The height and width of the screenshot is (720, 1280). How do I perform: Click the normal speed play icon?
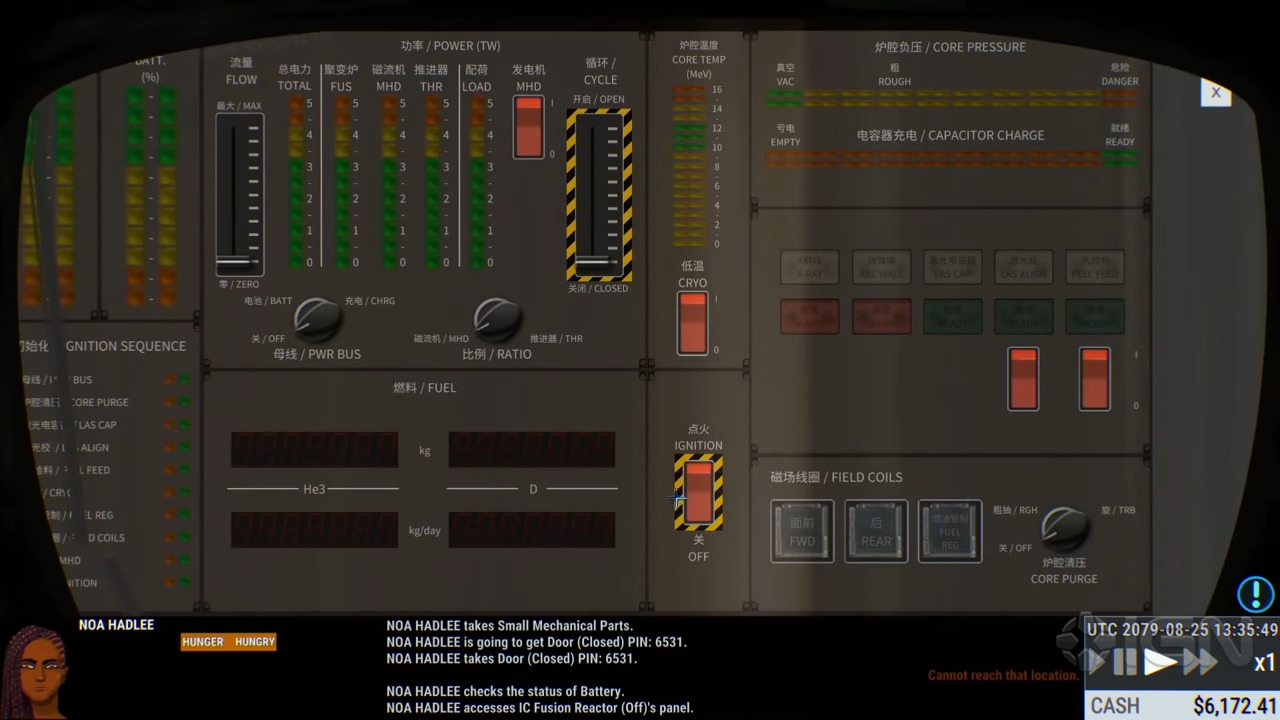click(1160, 662)
